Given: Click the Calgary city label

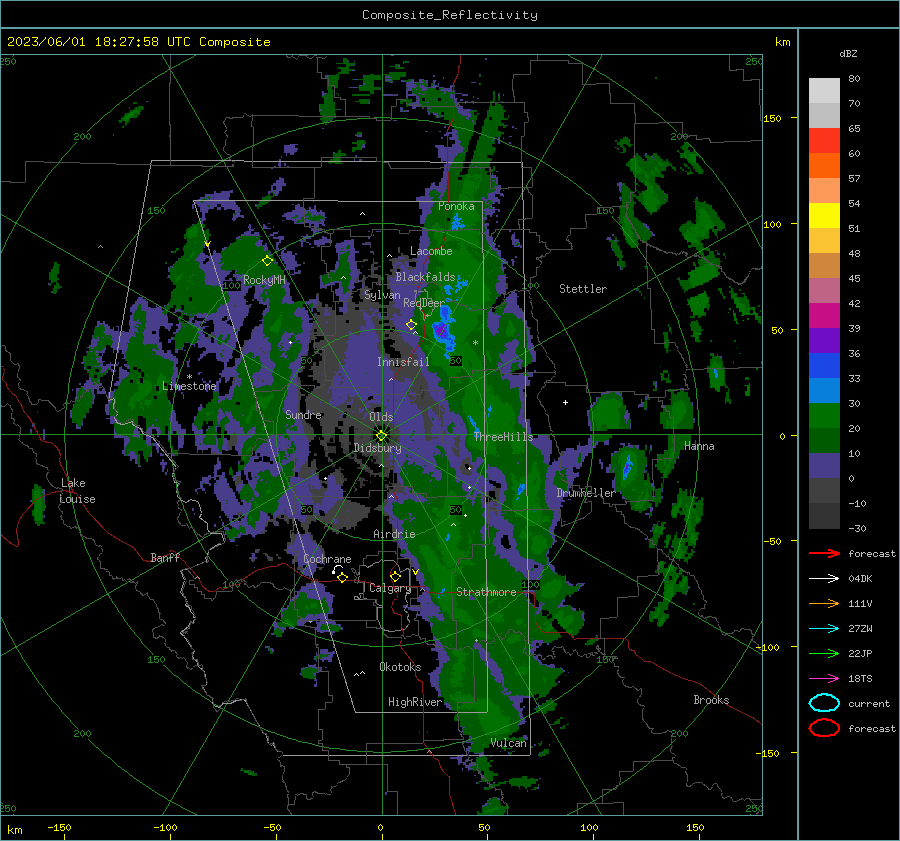Looking at the screenshot, I should [390, 588].
